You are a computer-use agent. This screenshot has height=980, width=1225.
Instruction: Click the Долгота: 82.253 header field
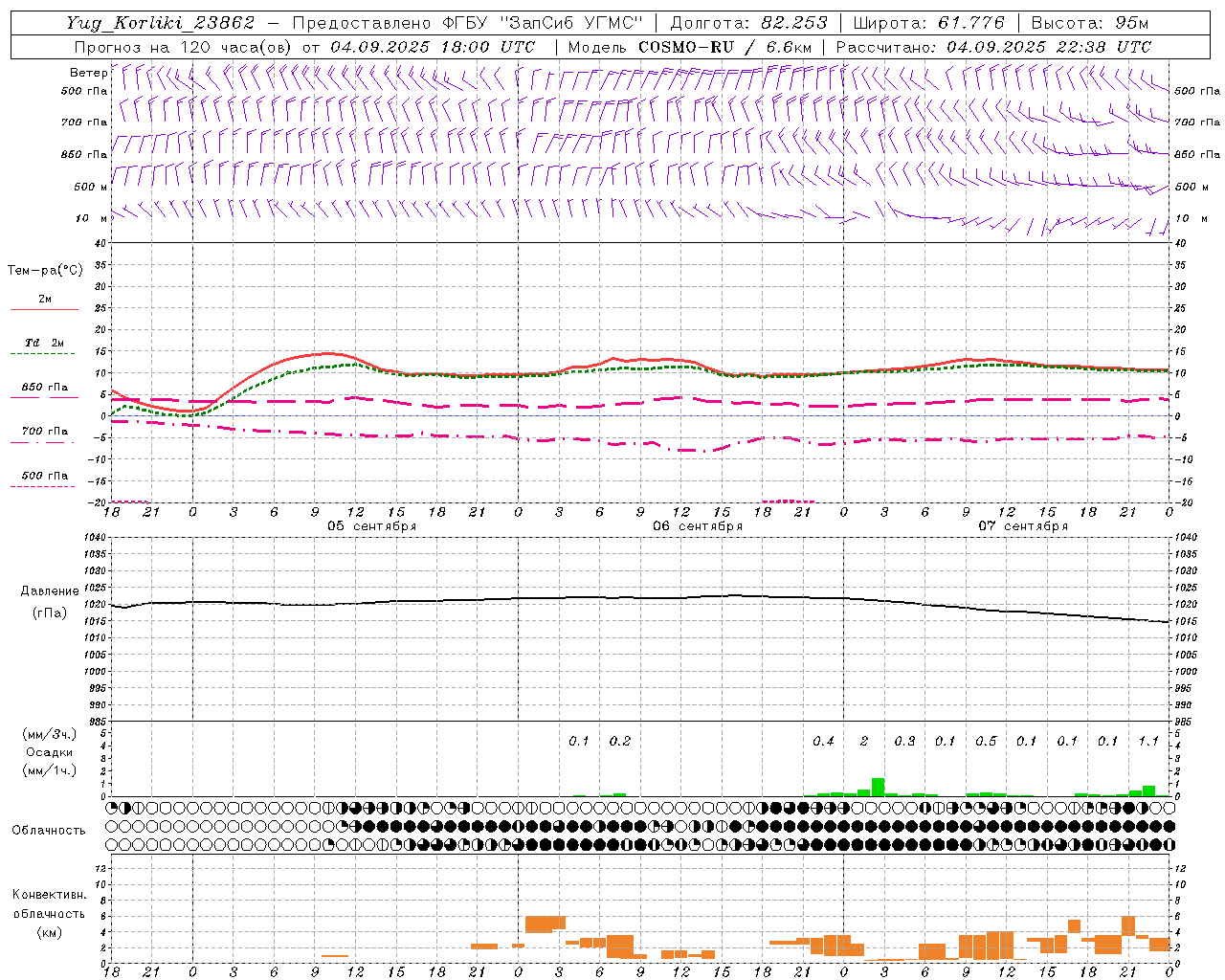click(749, 23)
